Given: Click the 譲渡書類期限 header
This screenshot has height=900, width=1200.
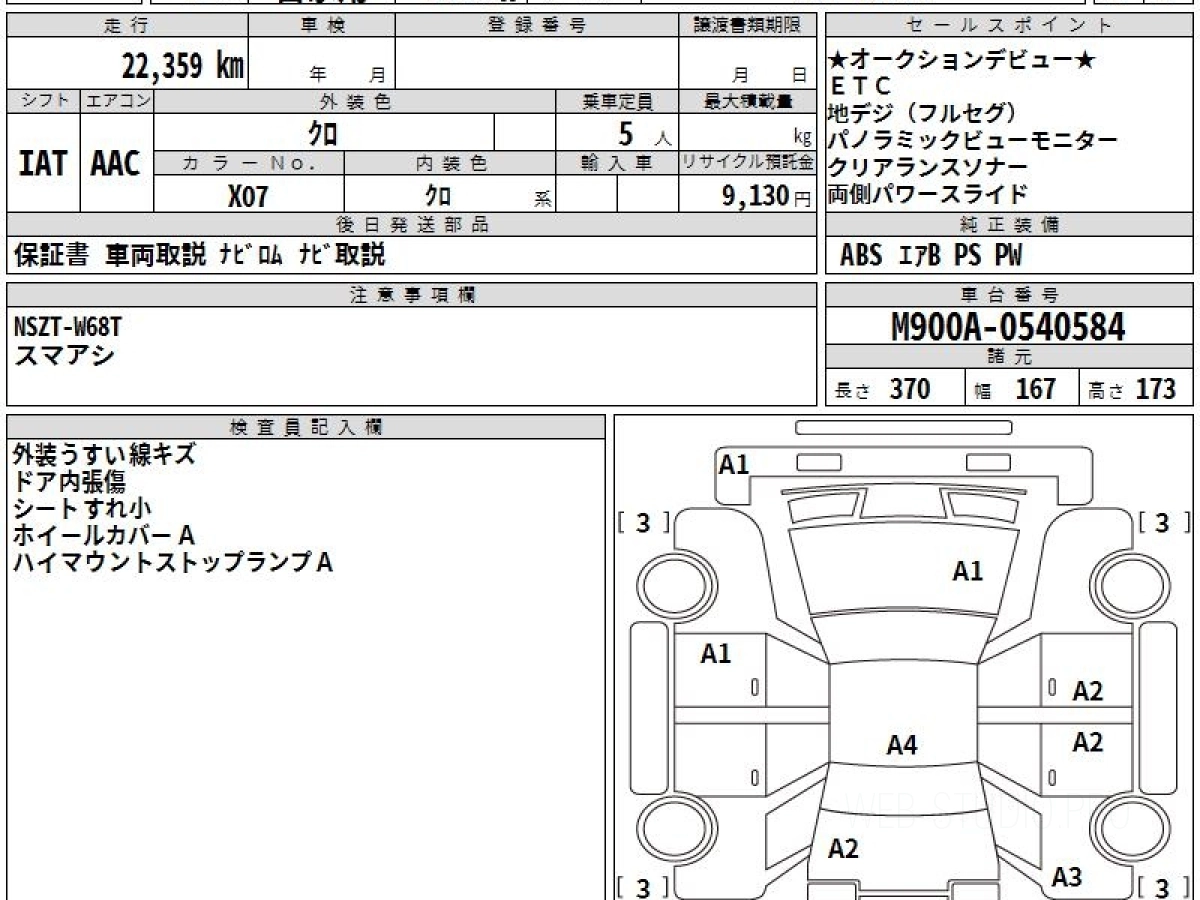Looking at the screenshot, I should pos(747,26).
